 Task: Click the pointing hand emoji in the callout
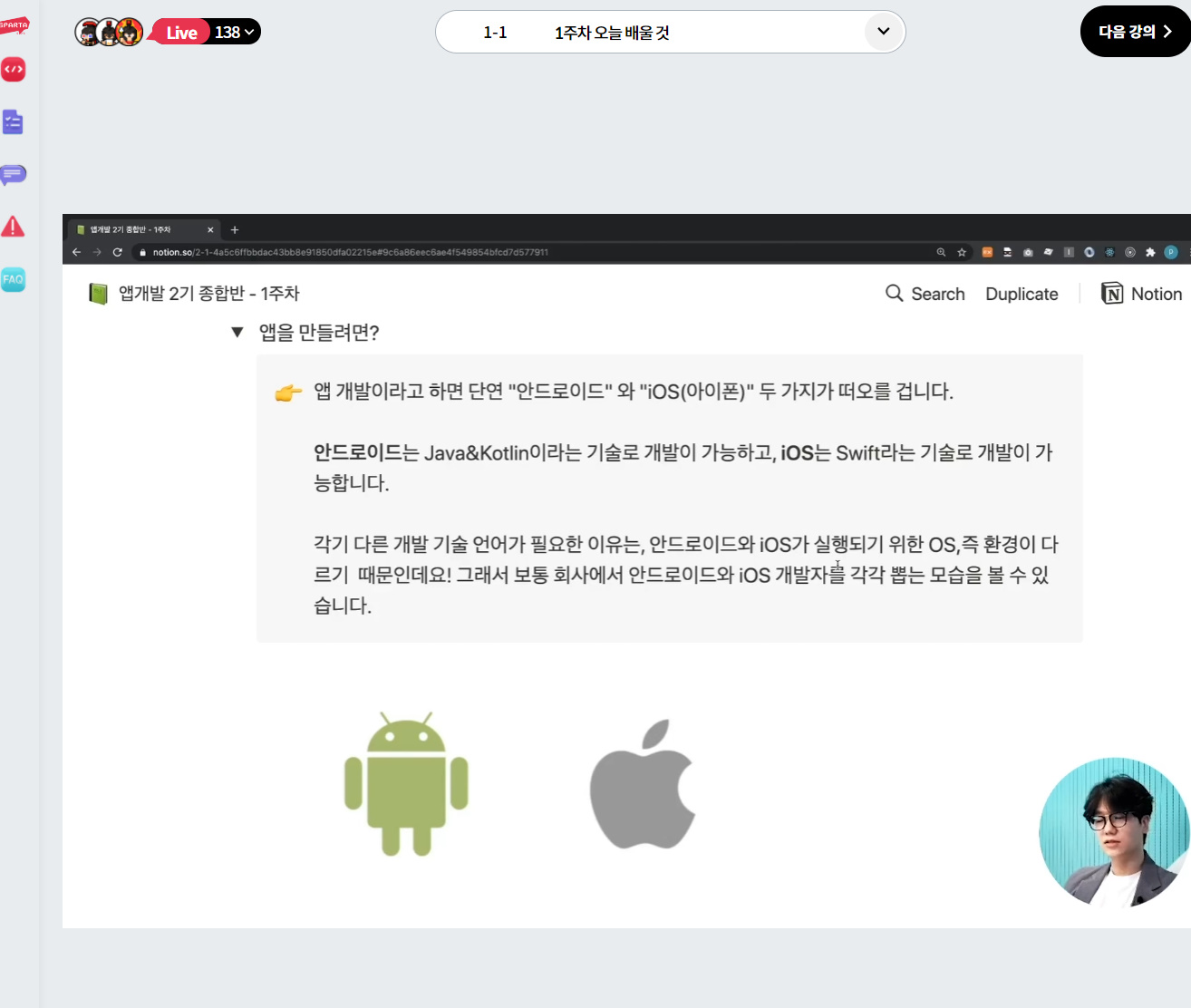(288, 393)
